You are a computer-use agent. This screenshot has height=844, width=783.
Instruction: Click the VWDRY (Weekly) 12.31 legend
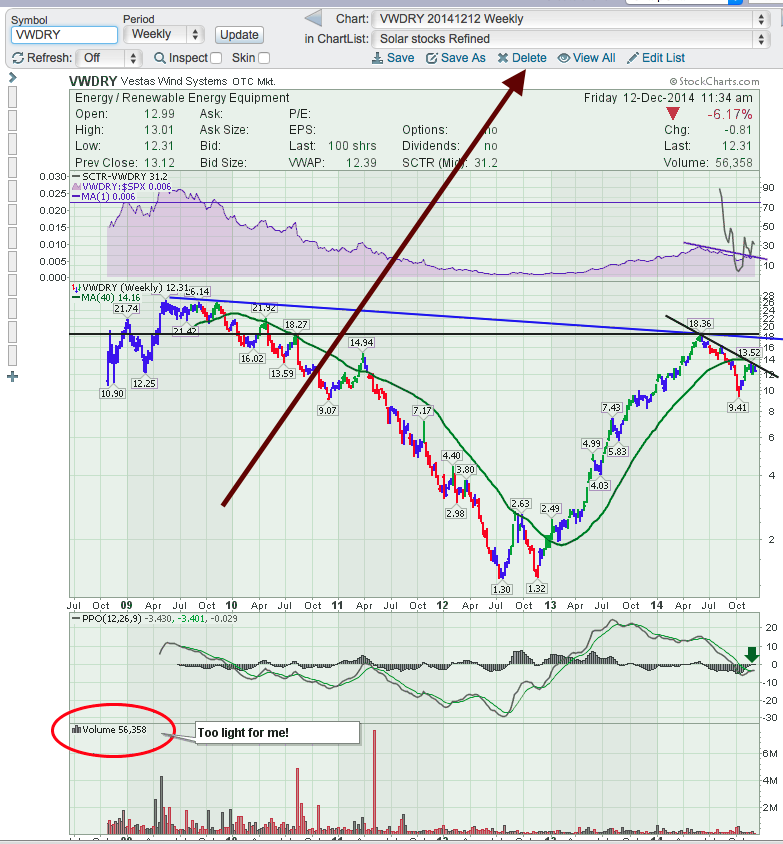pos(129,288)
